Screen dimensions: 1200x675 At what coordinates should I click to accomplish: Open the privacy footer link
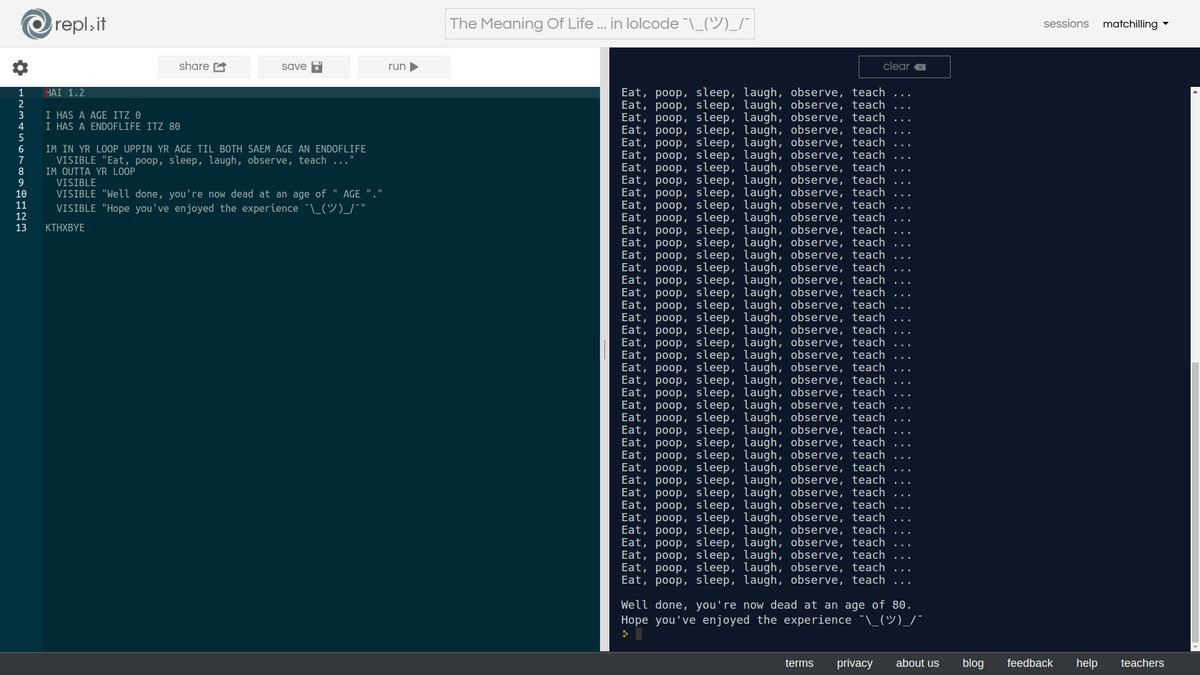855,663
